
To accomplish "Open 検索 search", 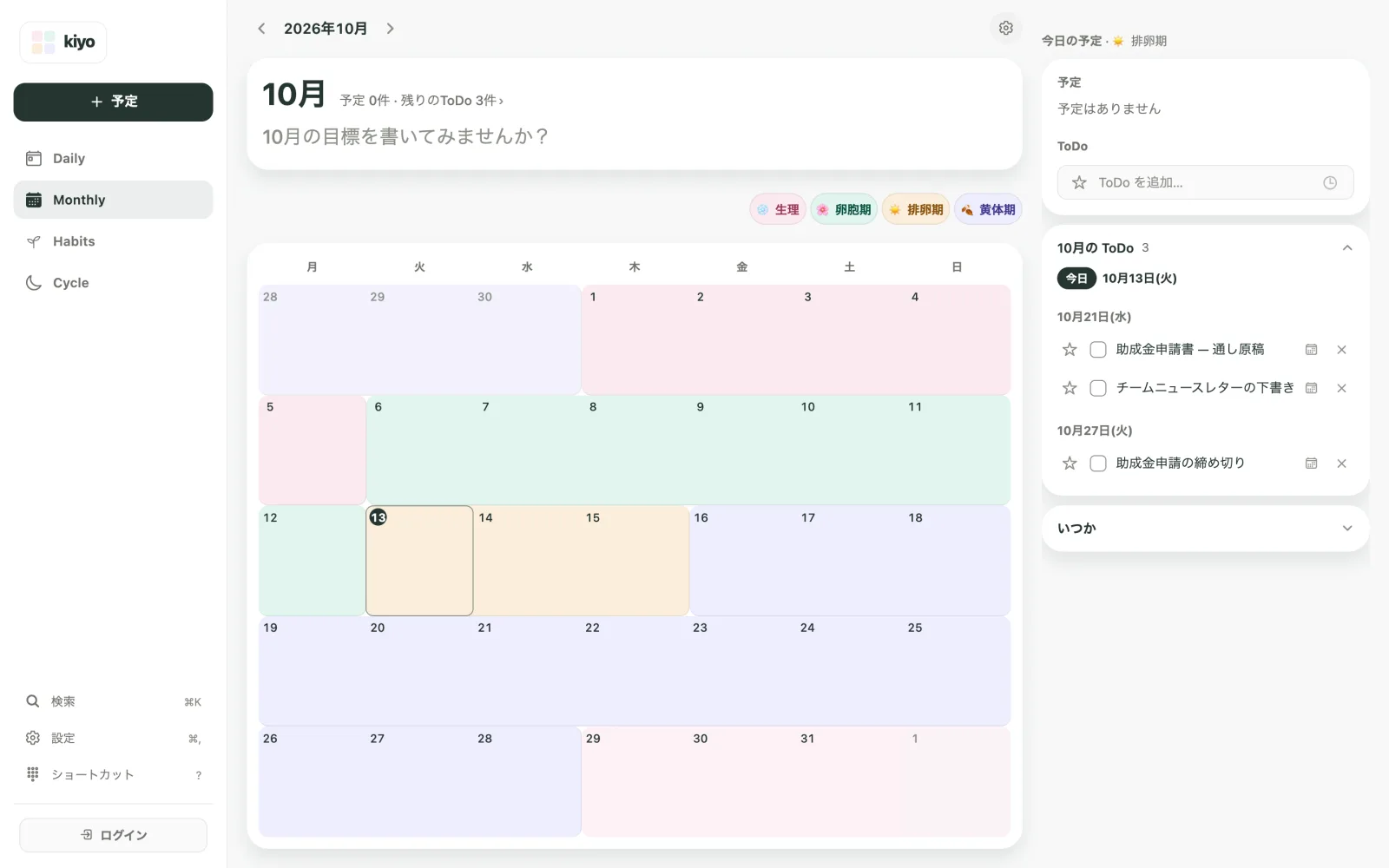I will pyautogui.click(x=113, y=701).
